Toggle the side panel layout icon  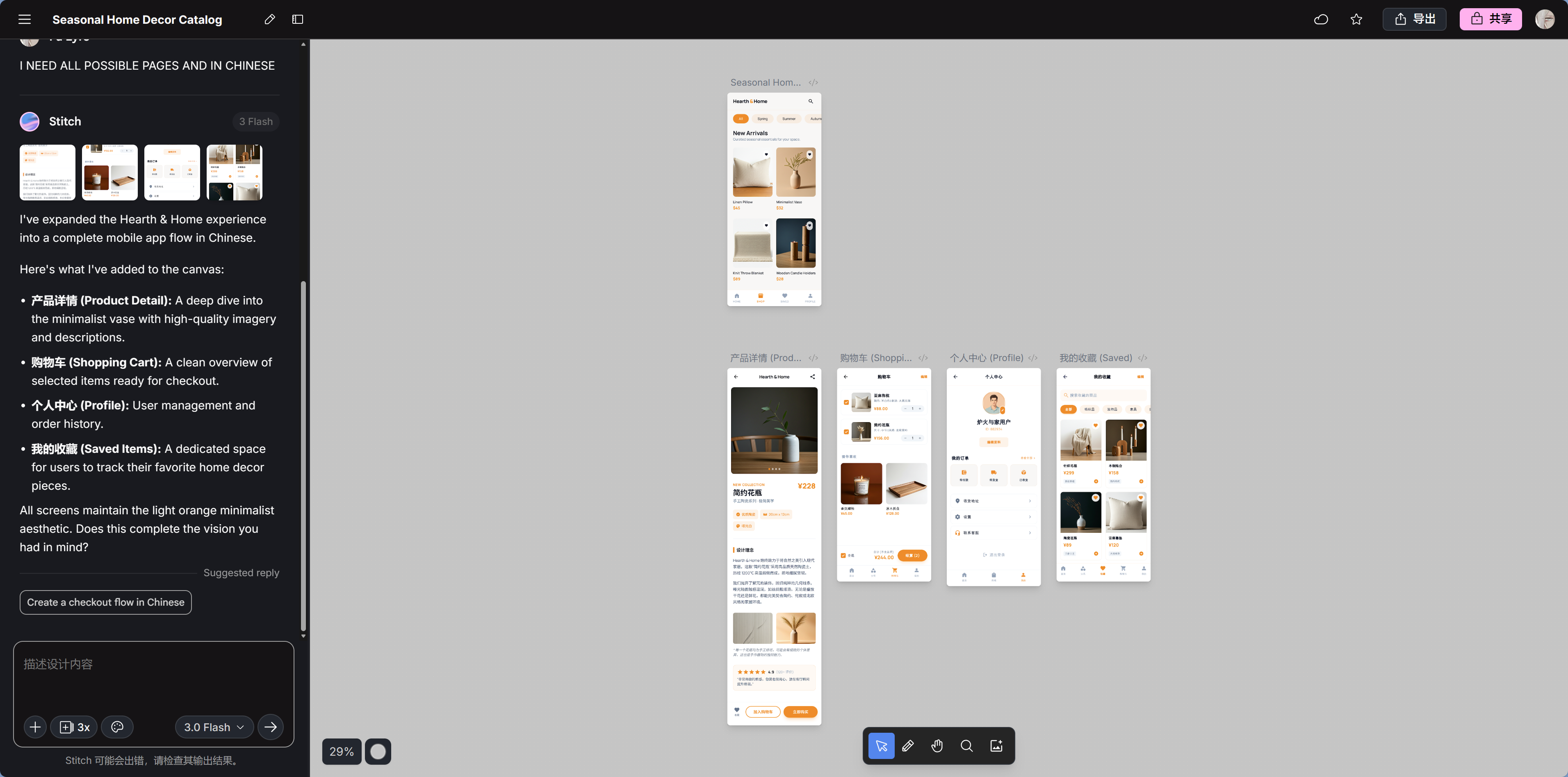(x=298, y=20)
